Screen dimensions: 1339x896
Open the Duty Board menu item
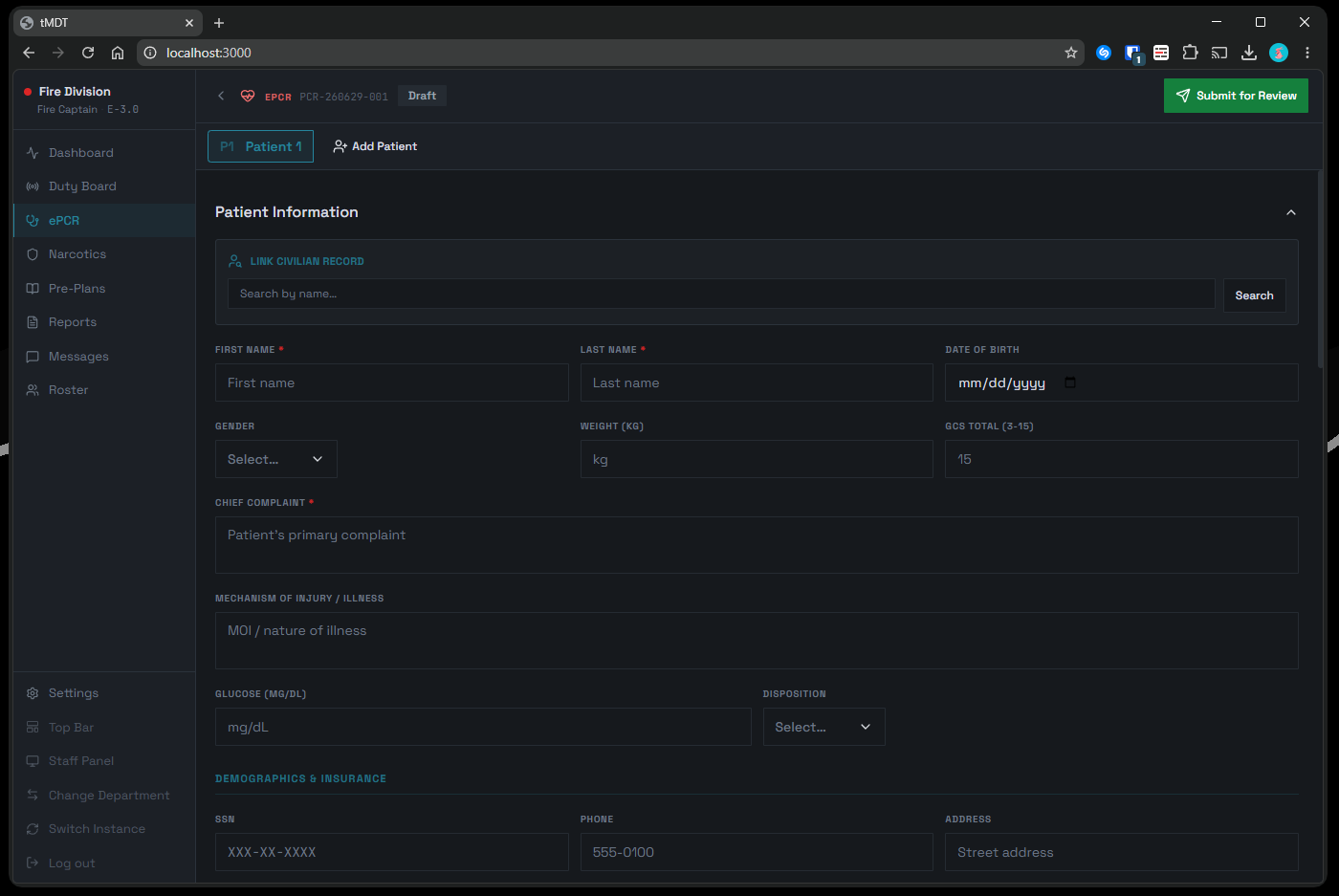tap(104, 186)
